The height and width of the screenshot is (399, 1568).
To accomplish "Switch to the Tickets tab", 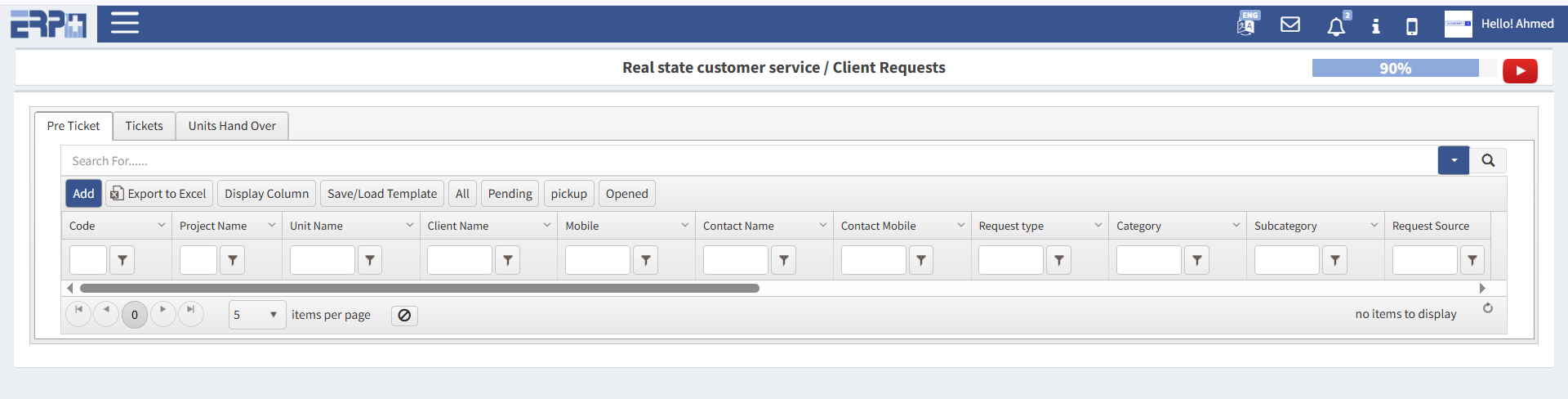I will [x=144, y=126].
